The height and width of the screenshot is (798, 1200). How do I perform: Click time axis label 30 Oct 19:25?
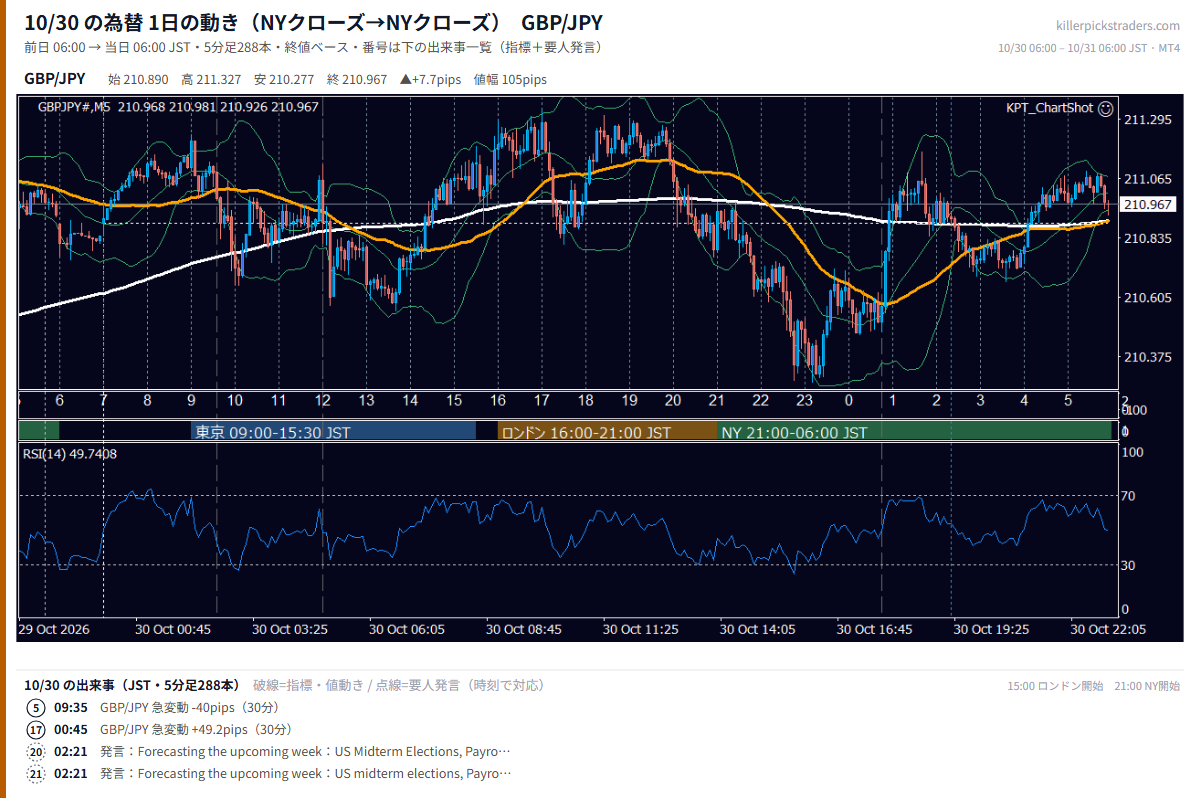pyautogui.click(x=991, y=630)
